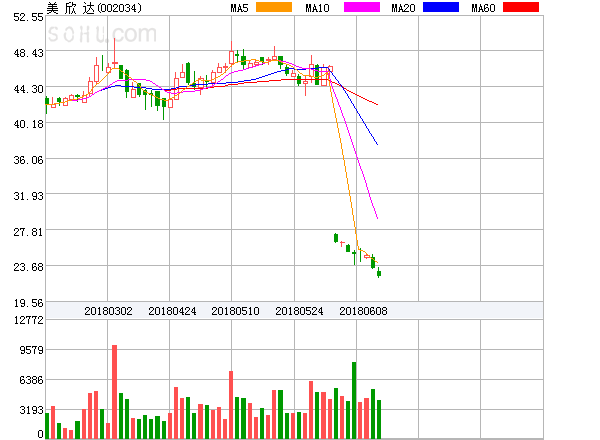Click the last green candlestick on the chart
Viewport: 600px width, 440px height.
(x=379, y=273)
